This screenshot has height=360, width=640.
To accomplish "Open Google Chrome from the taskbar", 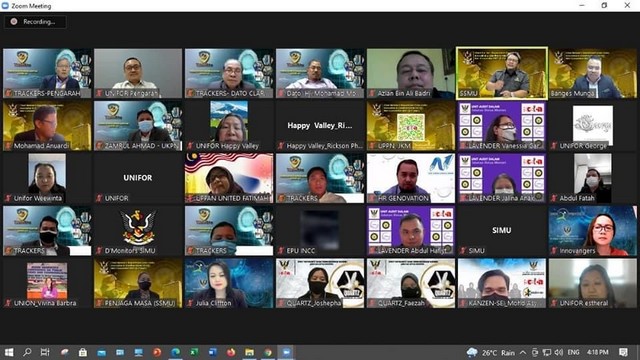I will pyautogui.click(x=268, y=352).
